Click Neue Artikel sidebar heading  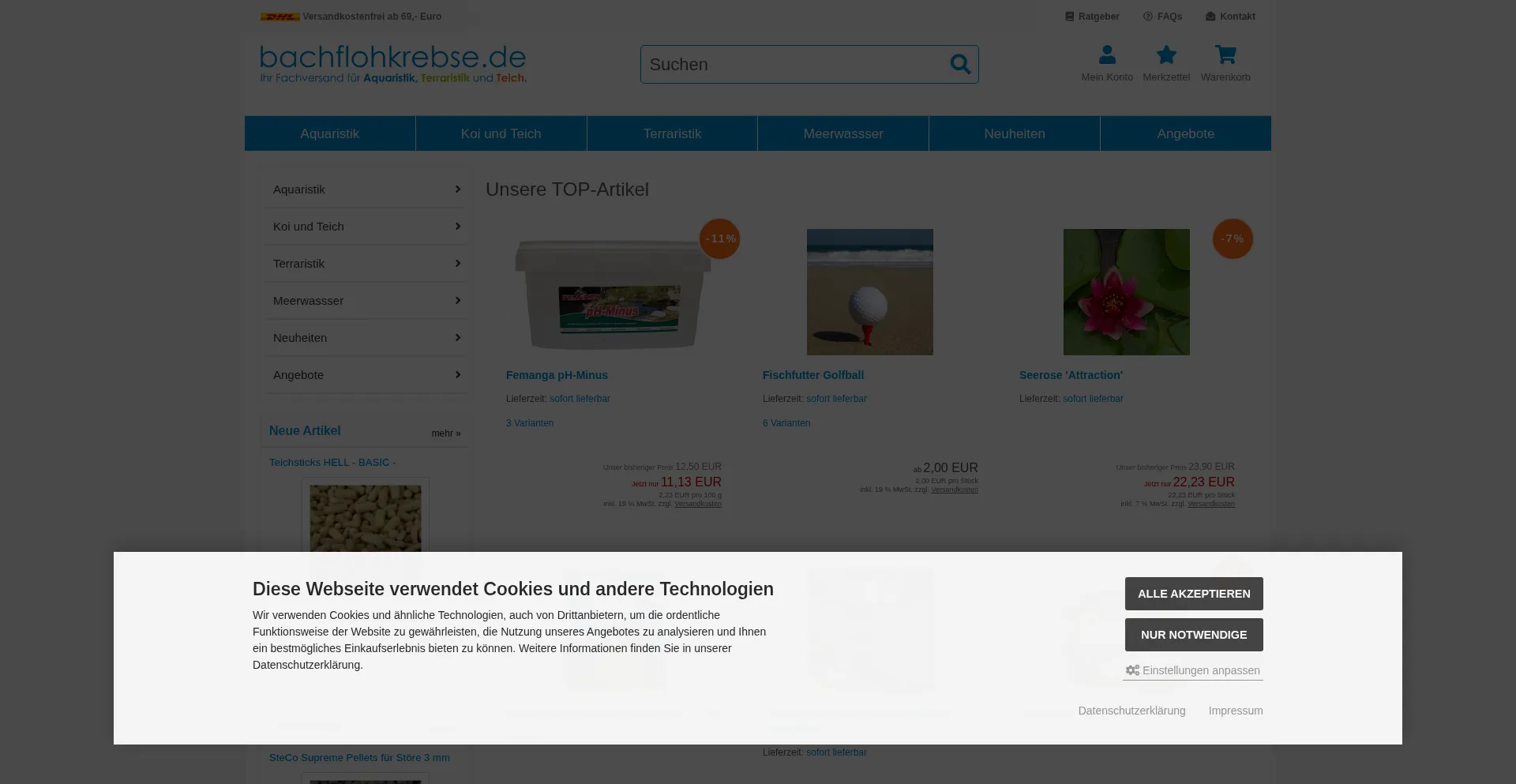(305, 431)
